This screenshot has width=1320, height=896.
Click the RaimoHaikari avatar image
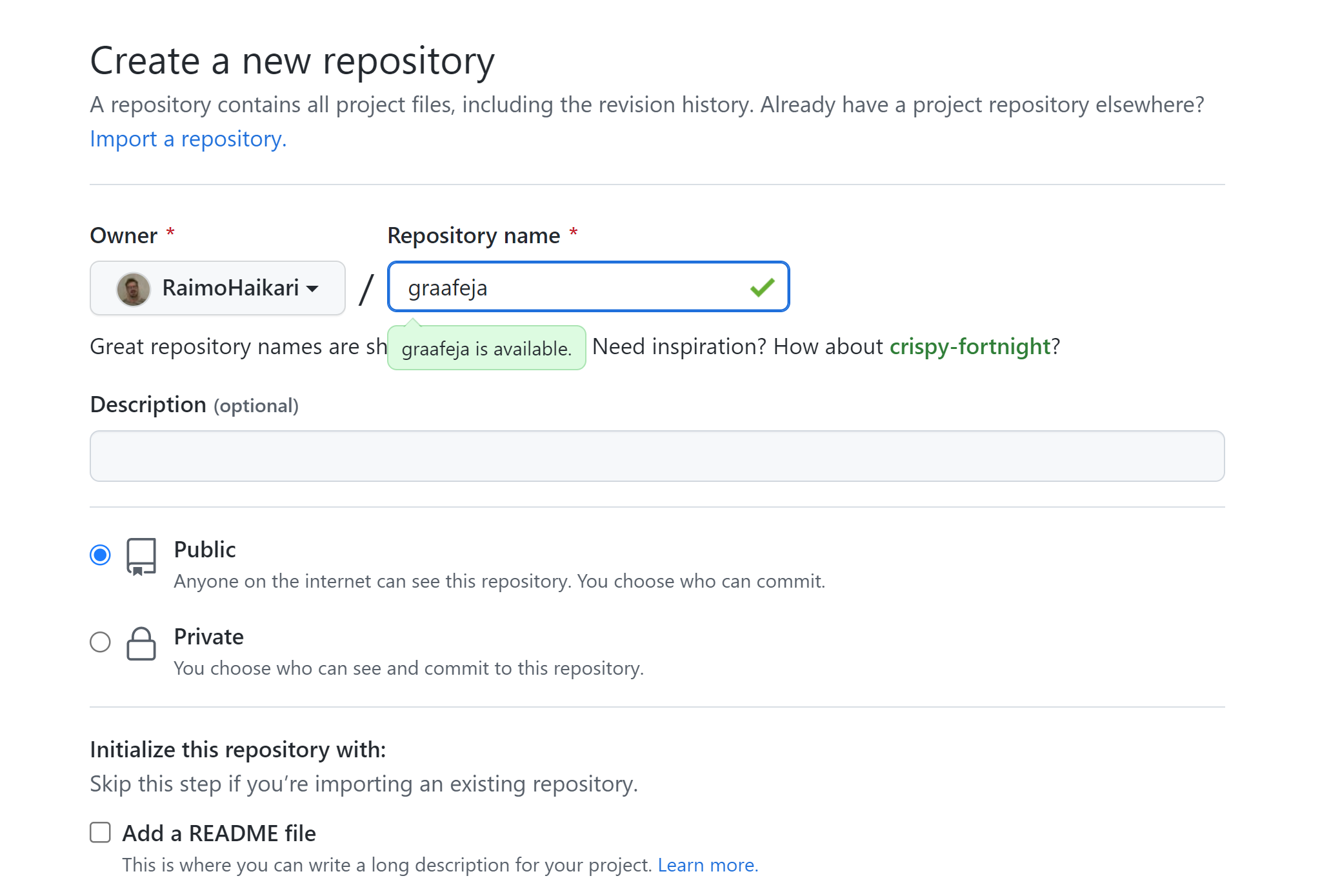(134, 288)
